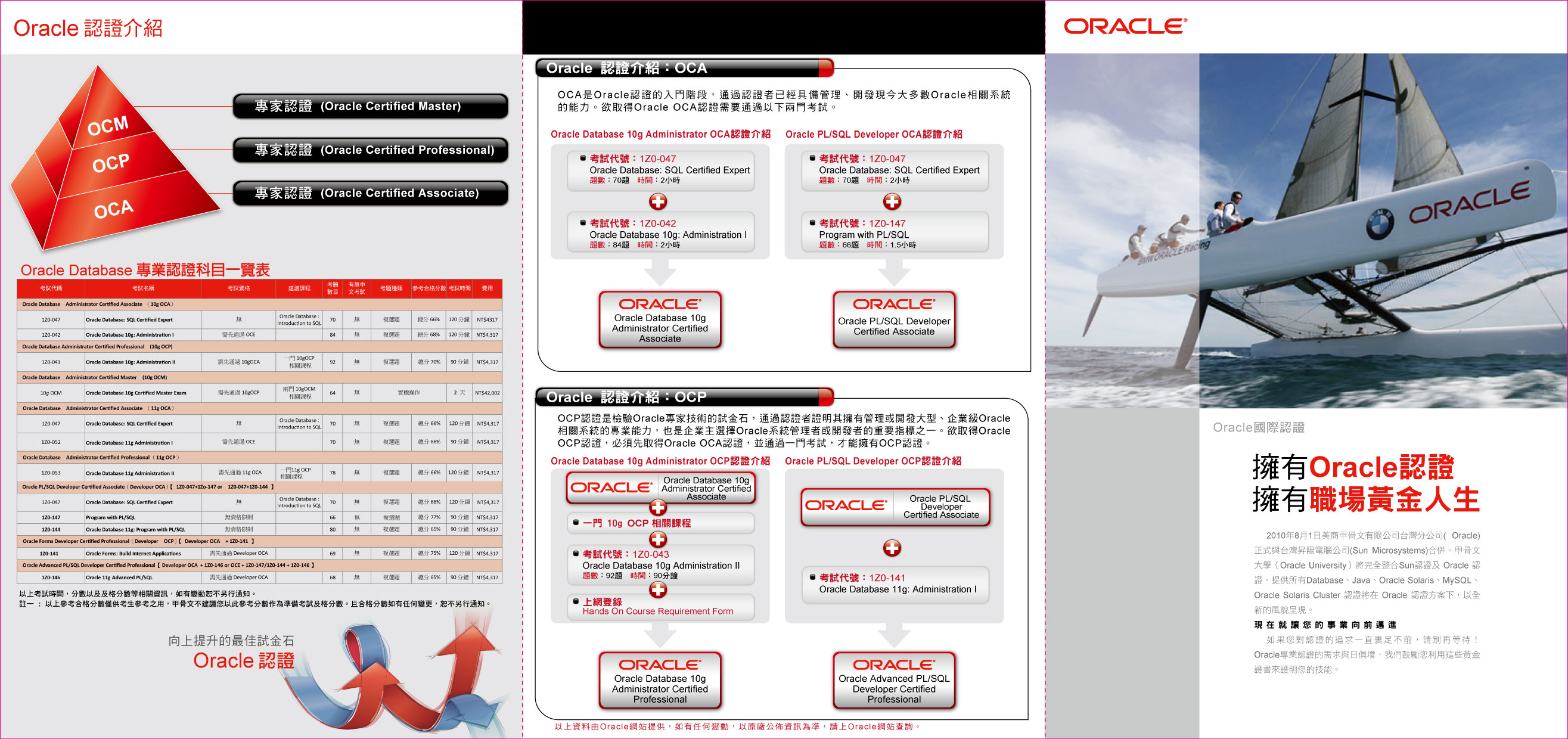
Task: Click the 'Oracle Certified Master' black label
Action: [x=370, y=106]
